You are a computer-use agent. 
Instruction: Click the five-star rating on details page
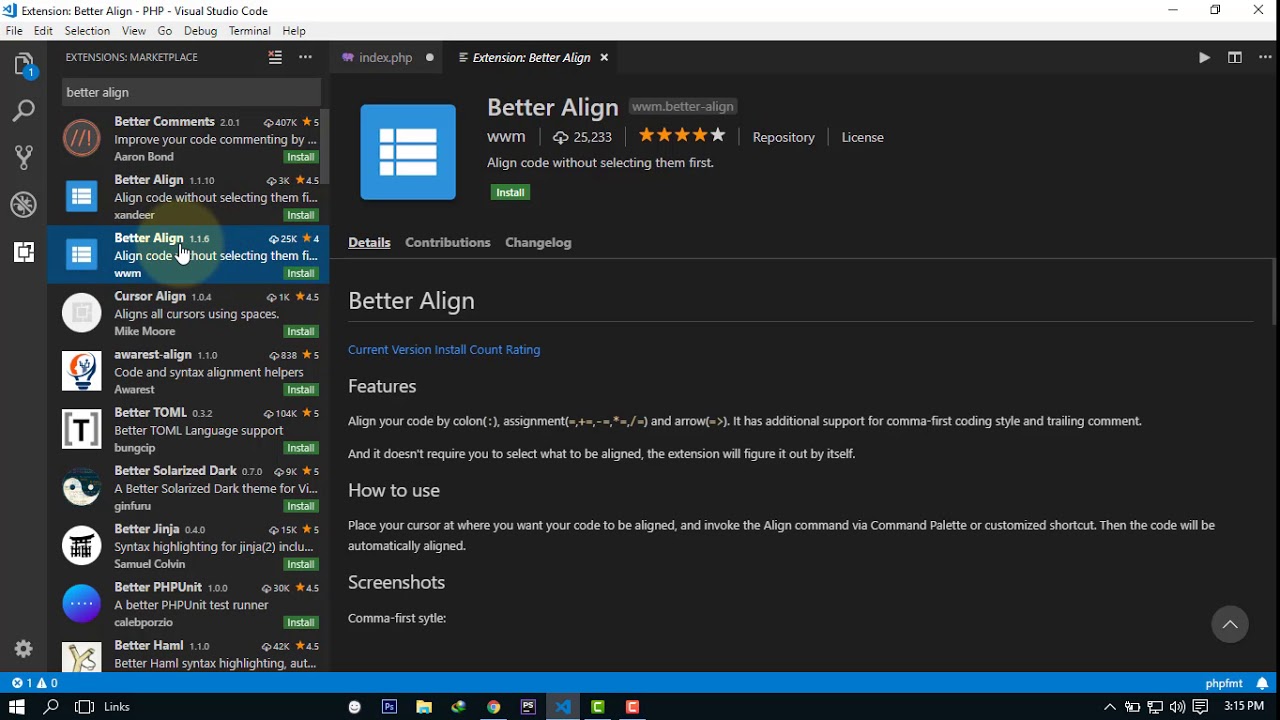pos(682,136)
